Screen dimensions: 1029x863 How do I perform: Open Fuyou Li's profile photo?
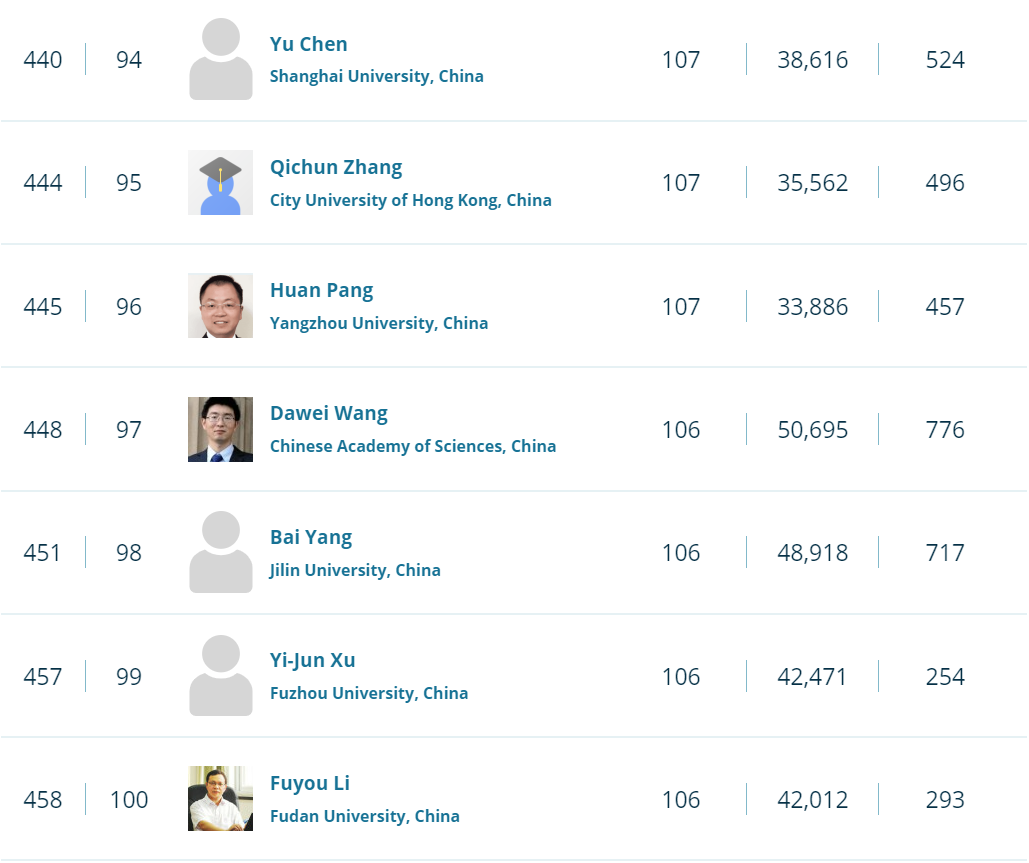[220, 799]
